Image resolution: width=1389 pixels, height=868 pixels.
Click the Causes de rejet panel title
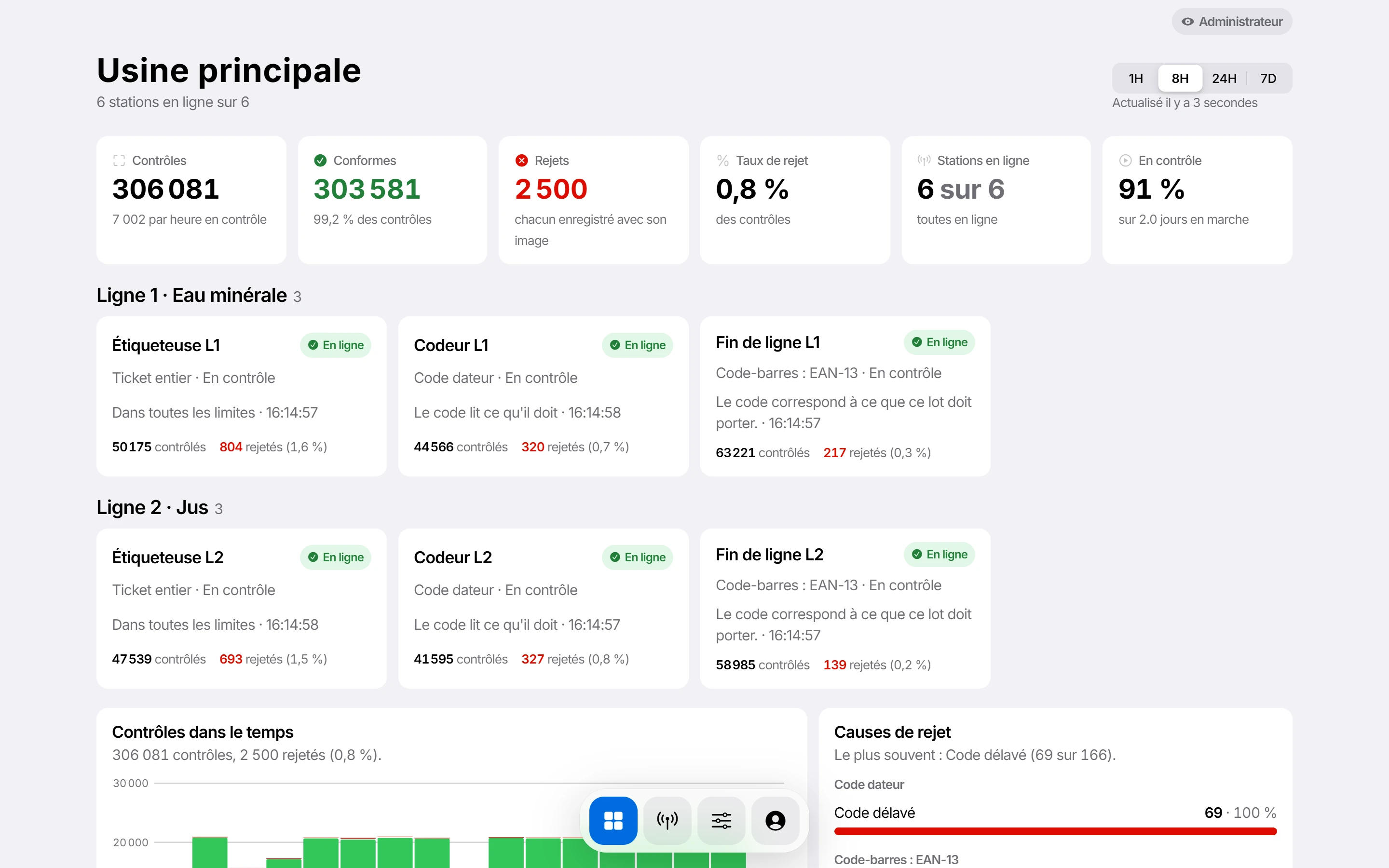click(893, 732)
